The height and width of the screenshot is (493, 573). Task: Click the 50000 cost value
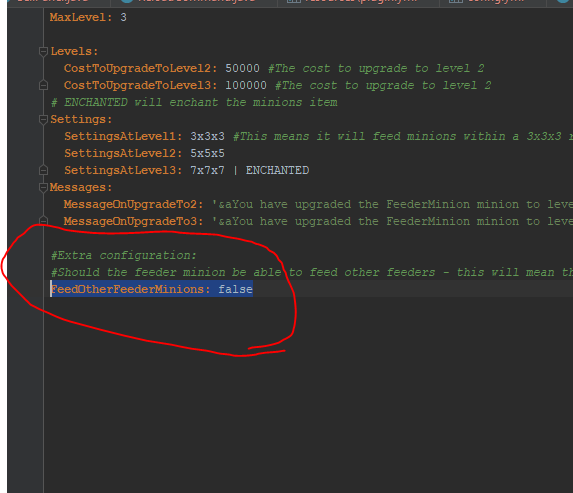tap(243, 68)
